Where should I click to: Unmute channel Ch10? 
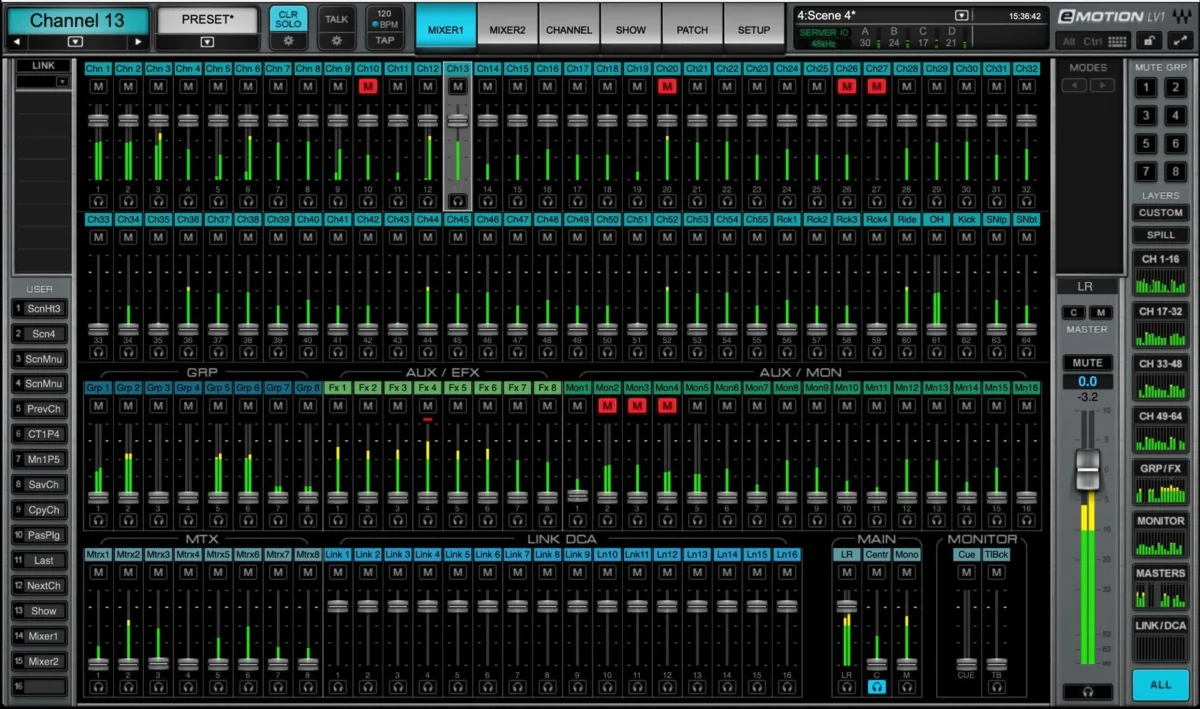pos(367,87)
